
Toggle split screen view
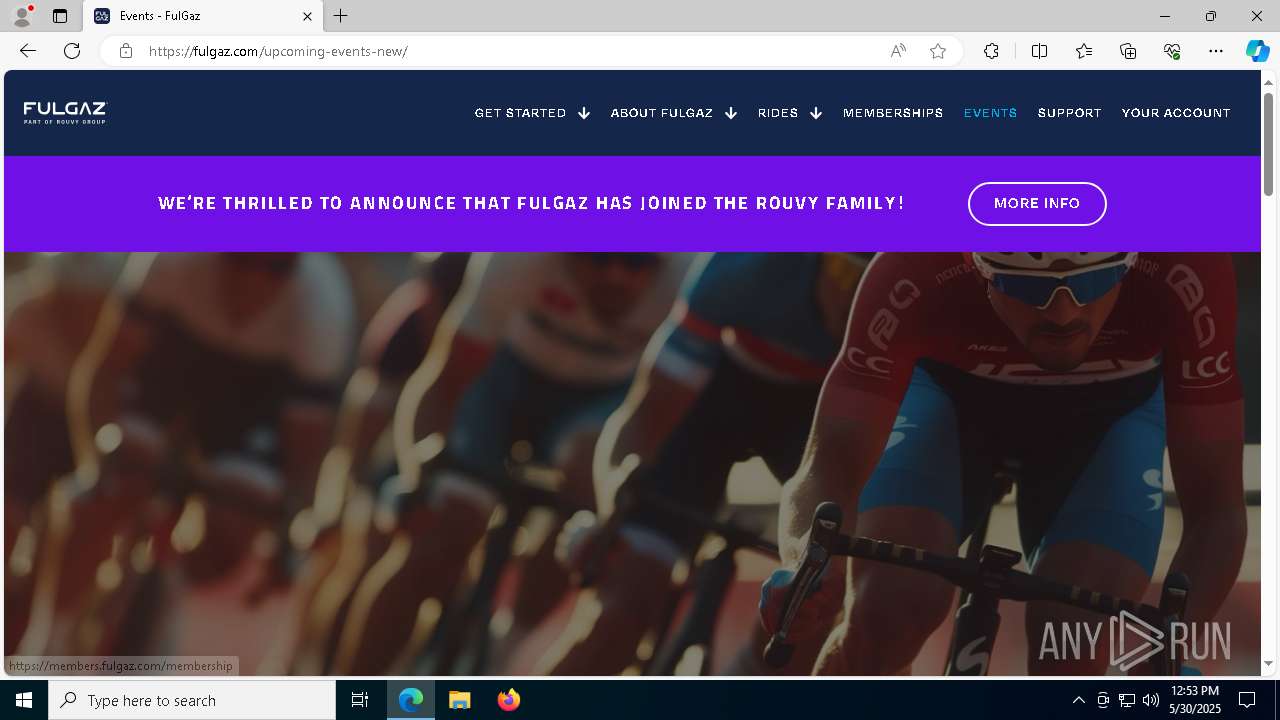tap(1039, 51)
